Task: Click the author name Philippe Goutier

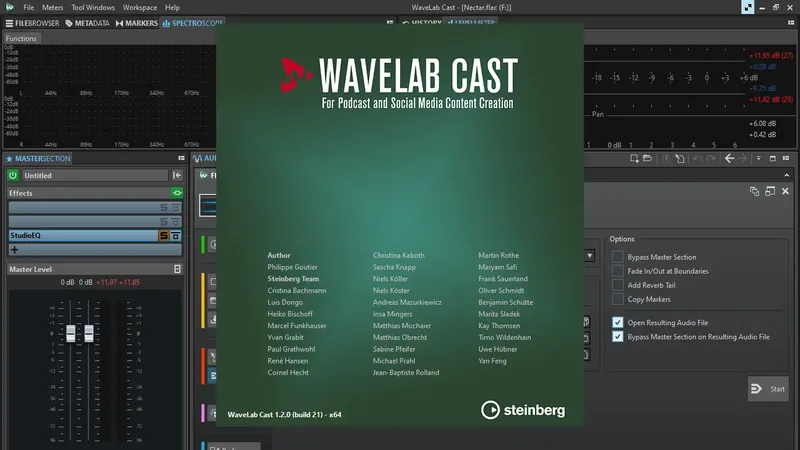Action: click(292, 267)
